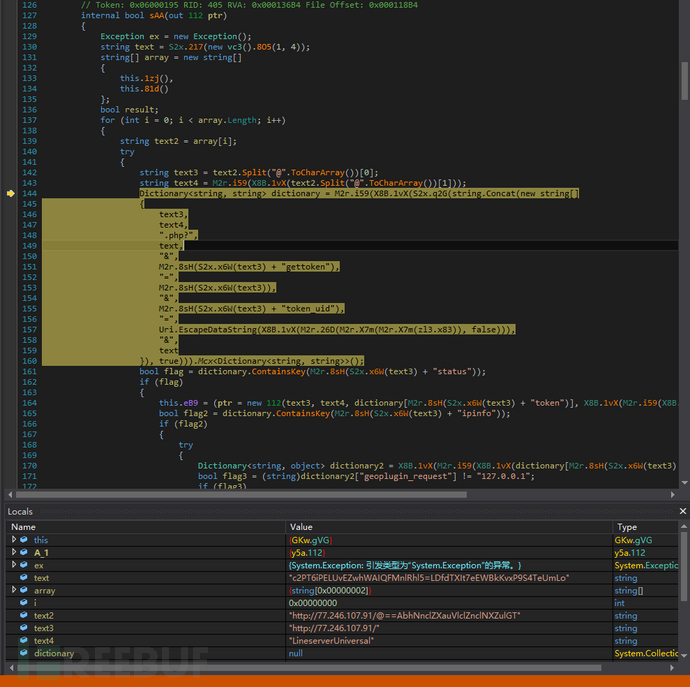Select the text4 value 'LineserverUniversal'
The height and width of the screenshot is (687, 690).
coord(331,640)
